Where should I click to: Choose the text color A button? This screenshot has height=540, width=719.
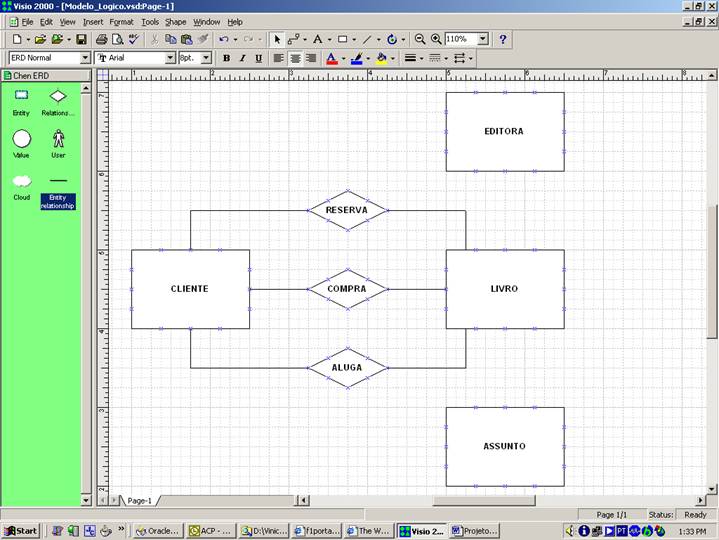(x=332, y=58)
